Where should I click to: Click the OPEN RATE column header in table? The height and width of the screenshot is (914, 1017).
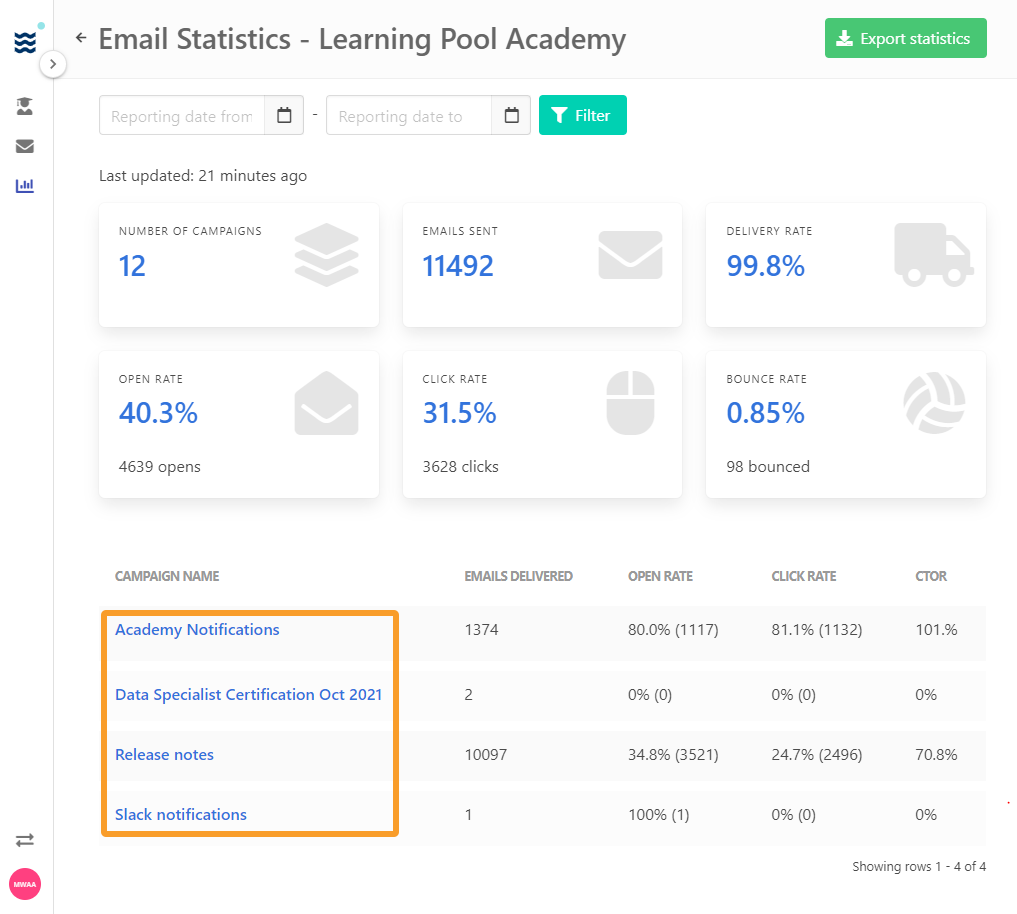tap(660, 576)
